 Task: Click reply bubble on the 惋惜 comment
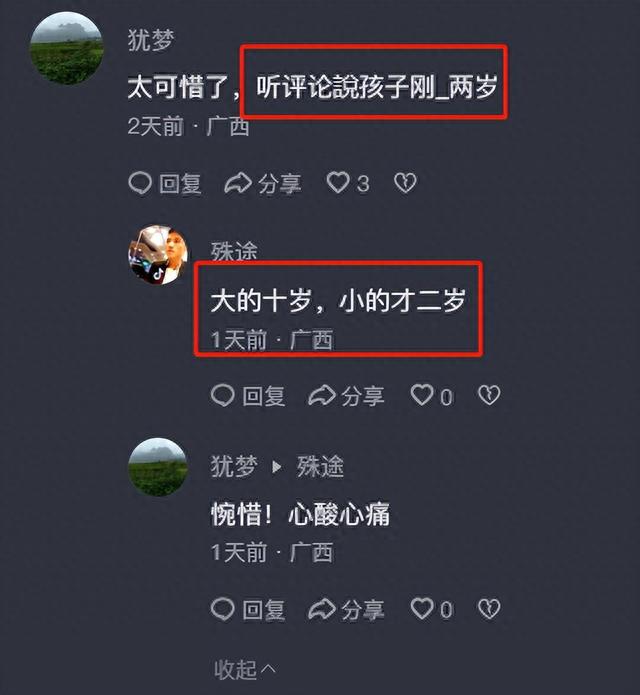coord(223,609)
